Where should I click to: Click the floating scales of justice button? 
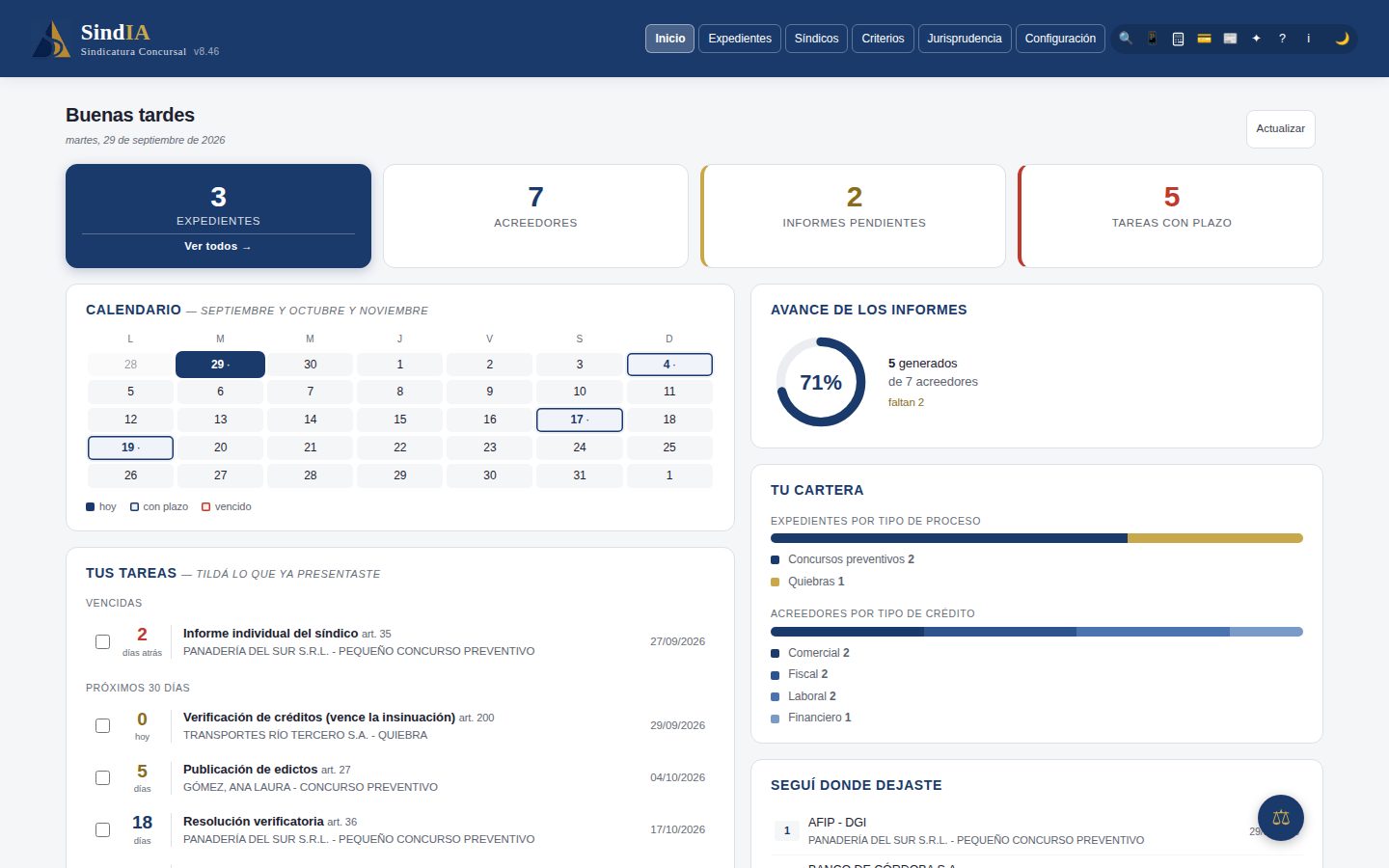click(x=1281, y=818)
